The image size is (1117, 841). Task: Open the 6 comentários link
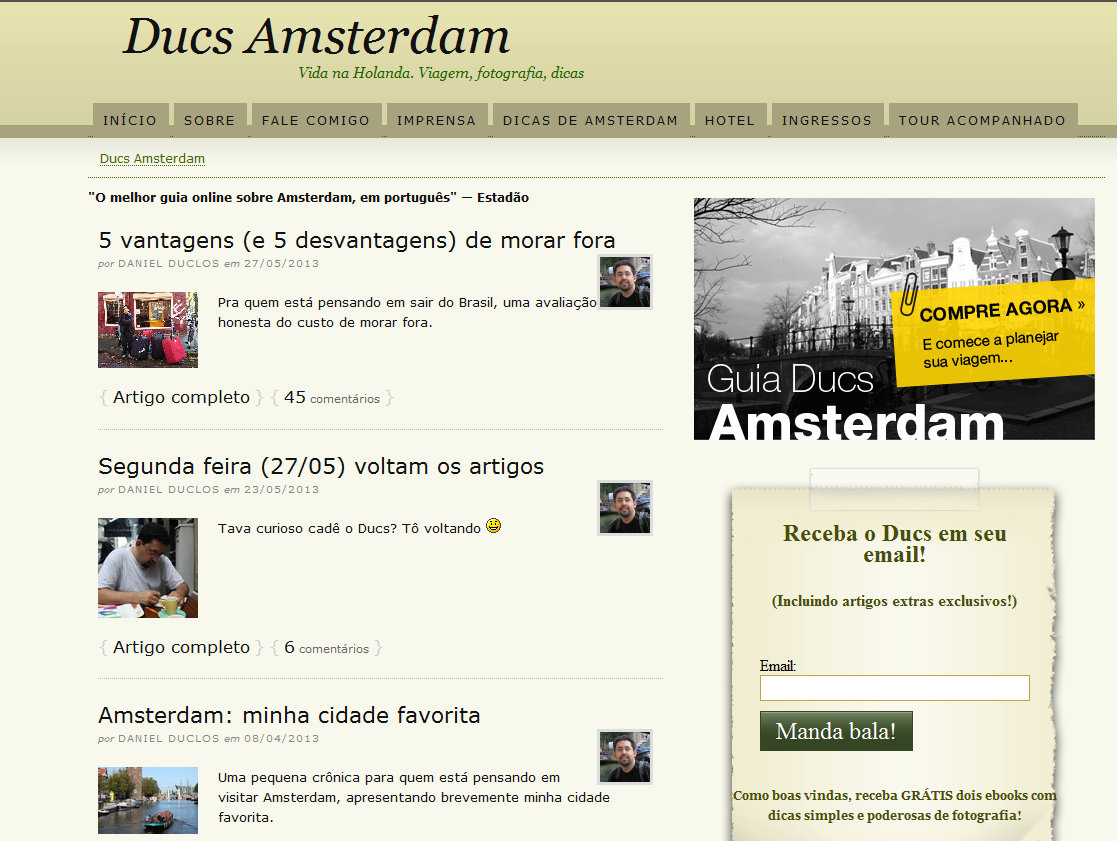tap(326, 648)
